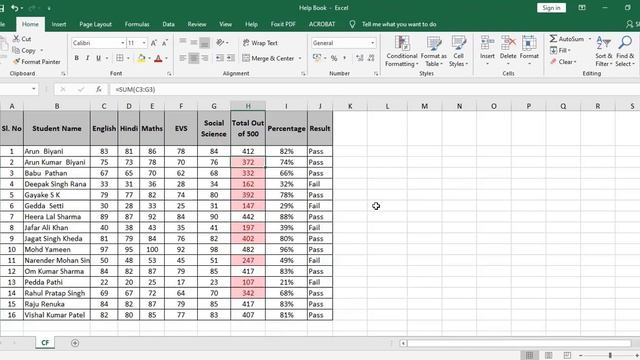Open Conditional Formatting menu
Image resolution: width=640 pixels, height=360 pixels.
click(x=402, y=51)
